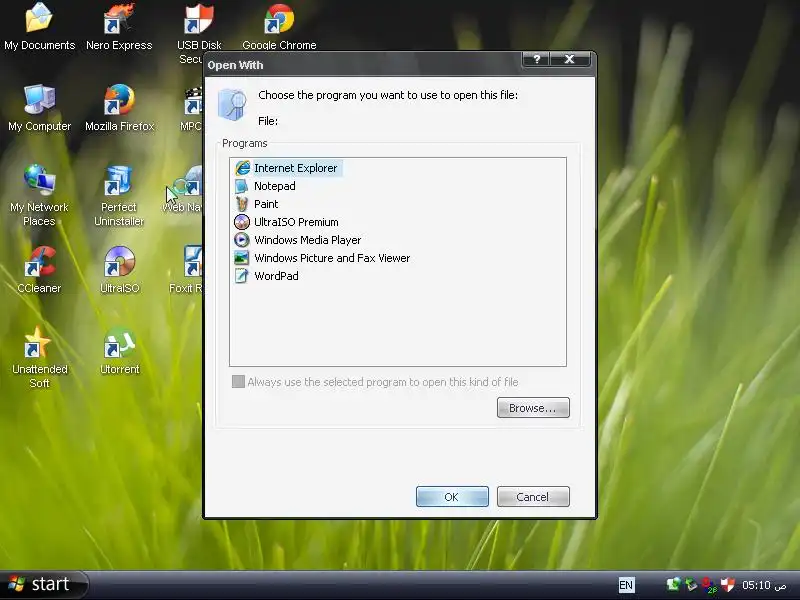Viewport: 800px width, 600px height.
Task: Select the WordPad program icon
Action: pos(241,276)
